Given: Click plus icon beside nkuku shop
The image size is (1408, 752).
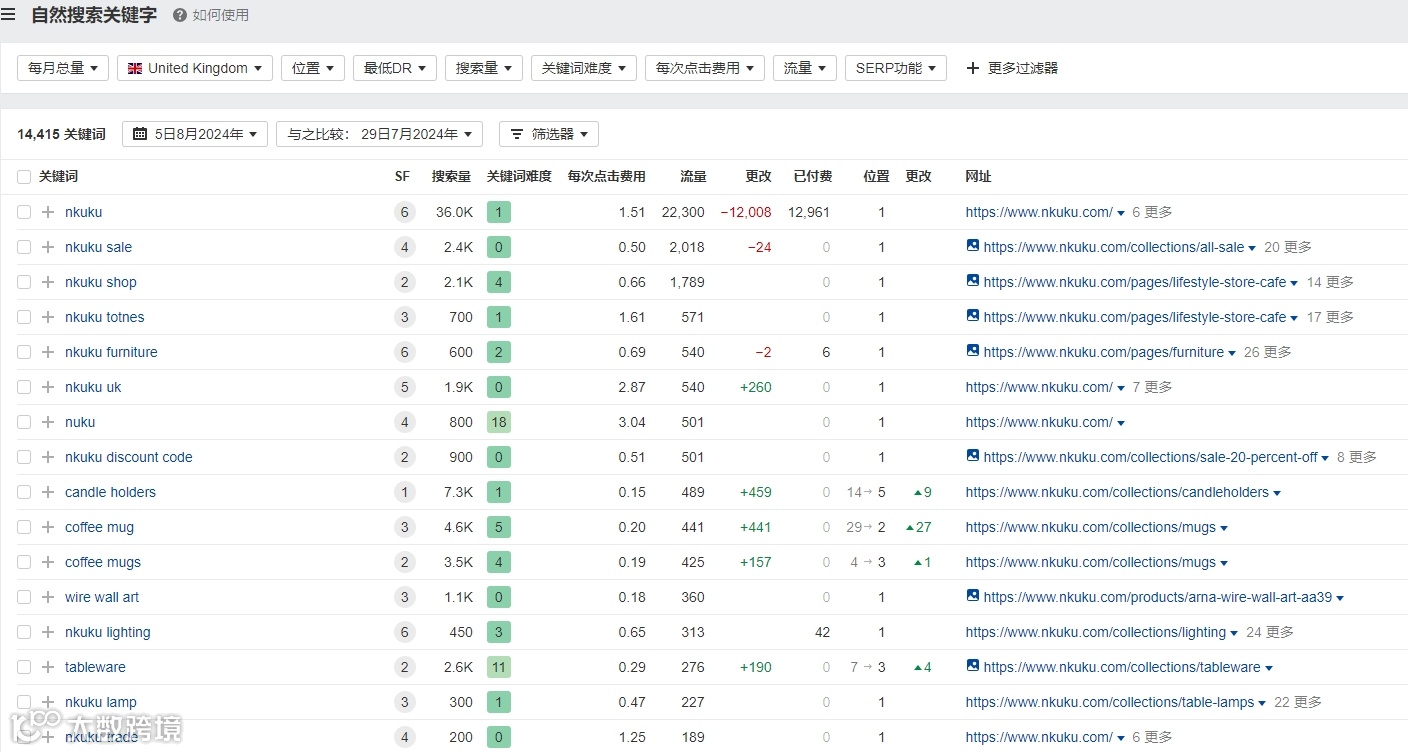Looking at the screenshot, I should tap(48, 282).
